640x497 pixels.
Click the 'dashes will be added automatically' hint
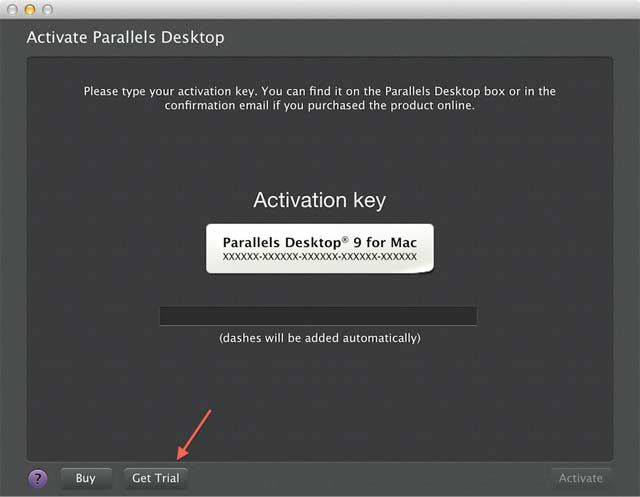coord(320,338)
